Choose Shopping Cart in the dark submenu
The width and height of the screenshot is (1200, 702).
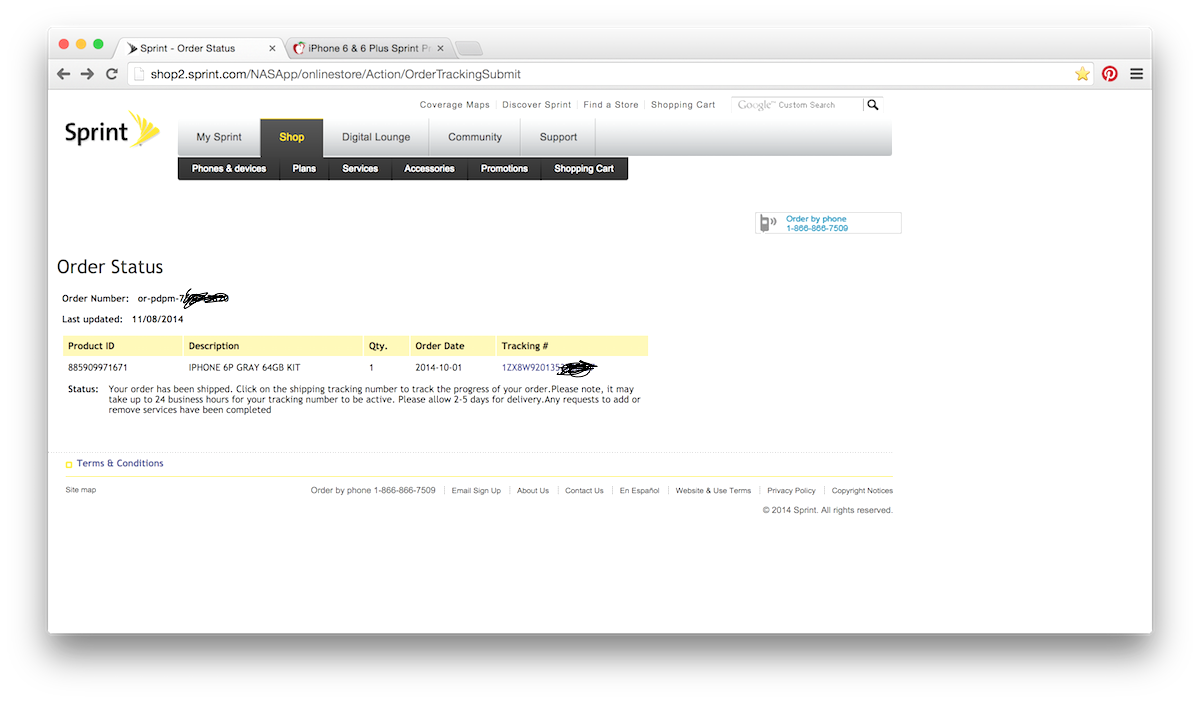pos(584,169)
